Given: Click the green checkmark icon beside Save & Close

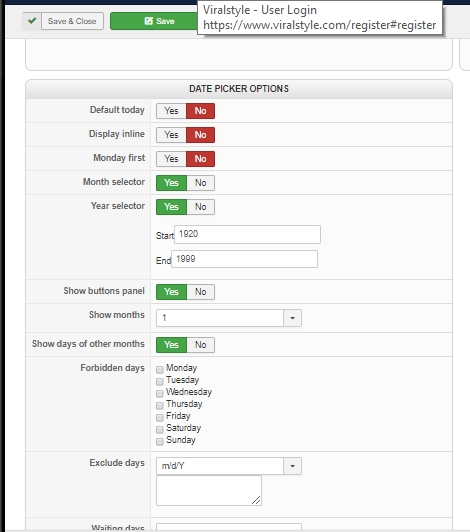Looking at the screenshot, I should point(32,21).
